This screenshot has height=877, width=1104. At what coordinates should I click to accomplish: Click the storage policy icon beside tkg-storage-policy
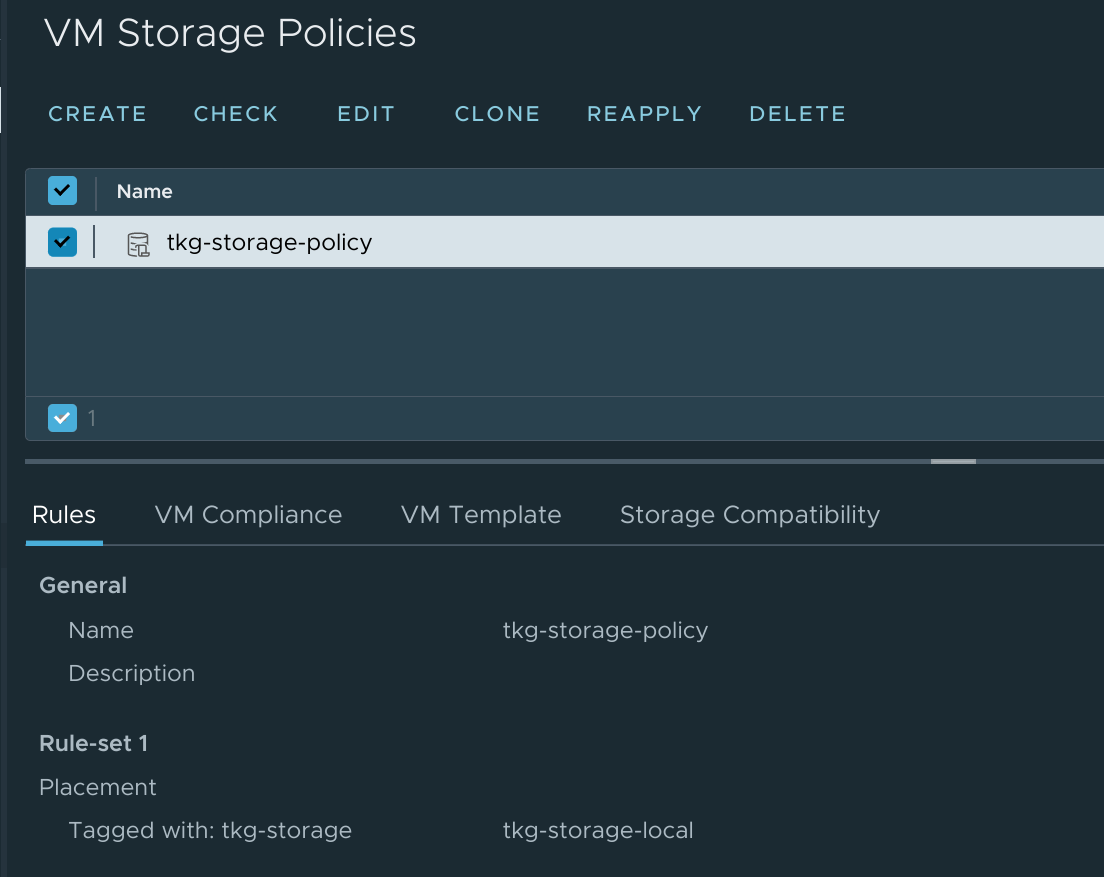(137, 244)
